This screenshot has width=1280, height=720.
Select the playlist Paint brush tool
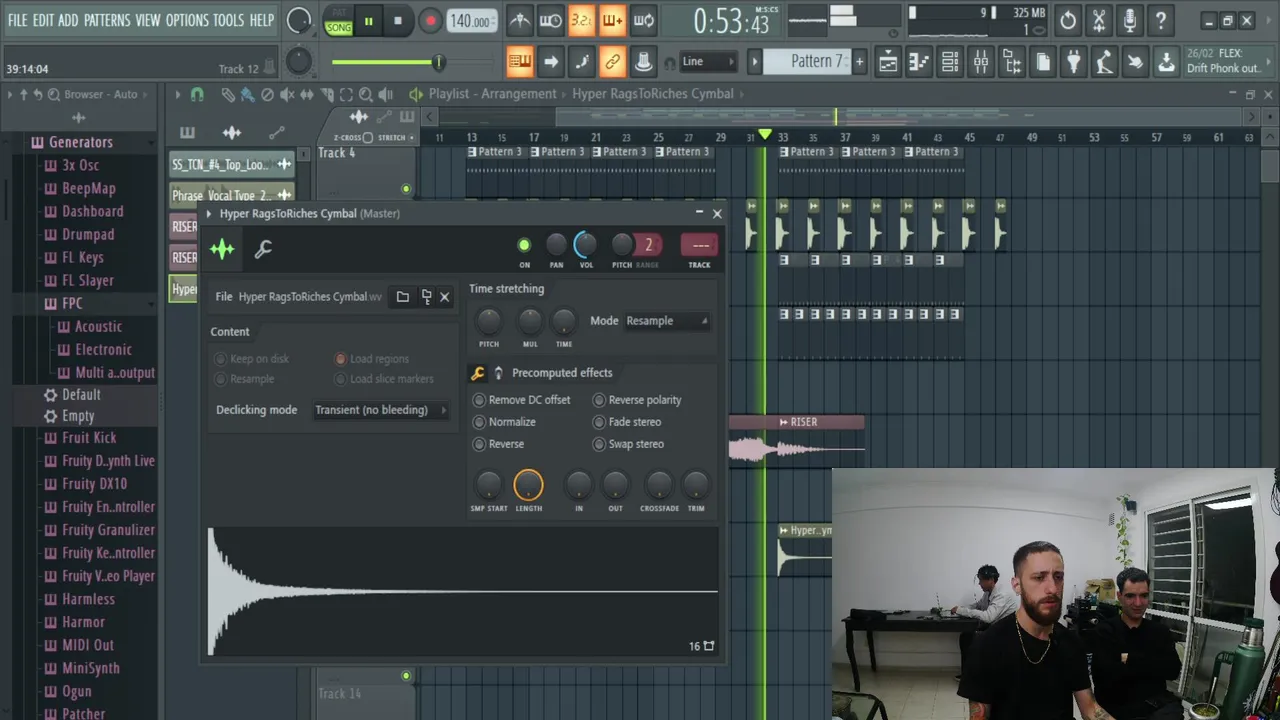[247, 94]
